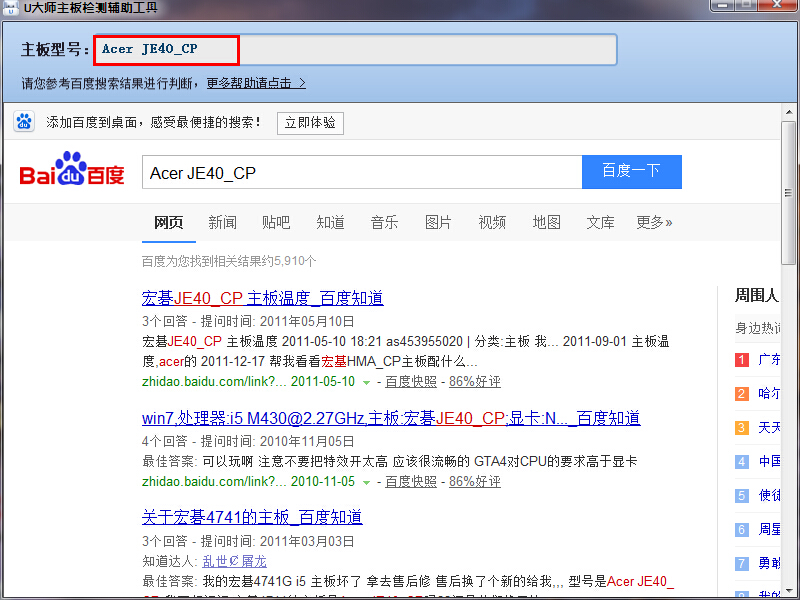Image resolution: width=800 pixels, height=600 pixels.
Task: Expand the 更多» search categories
Action: point(654,222)
